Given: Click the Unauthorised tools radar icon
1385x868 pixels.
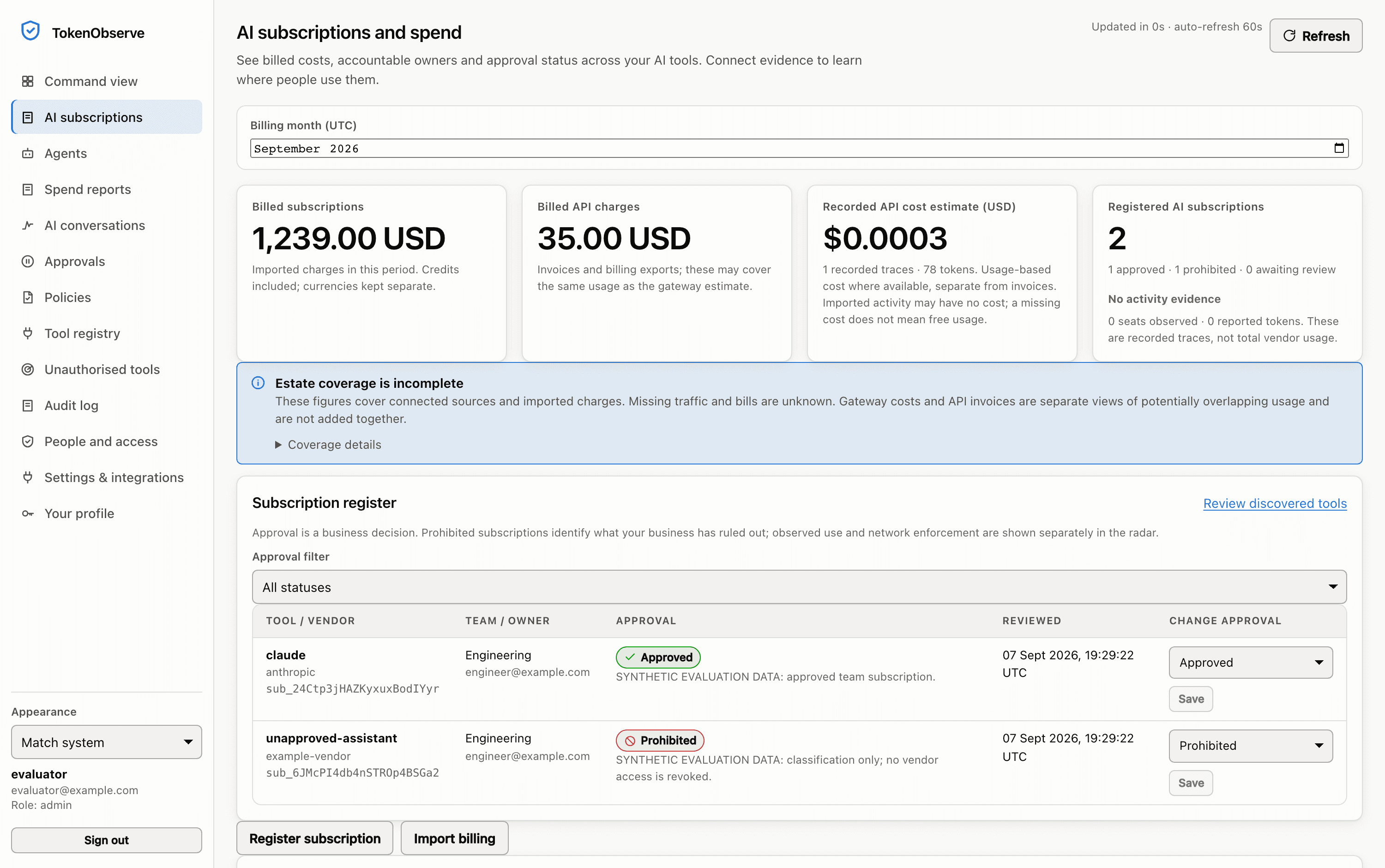Looking at the screenshot, I should [28, 369].
